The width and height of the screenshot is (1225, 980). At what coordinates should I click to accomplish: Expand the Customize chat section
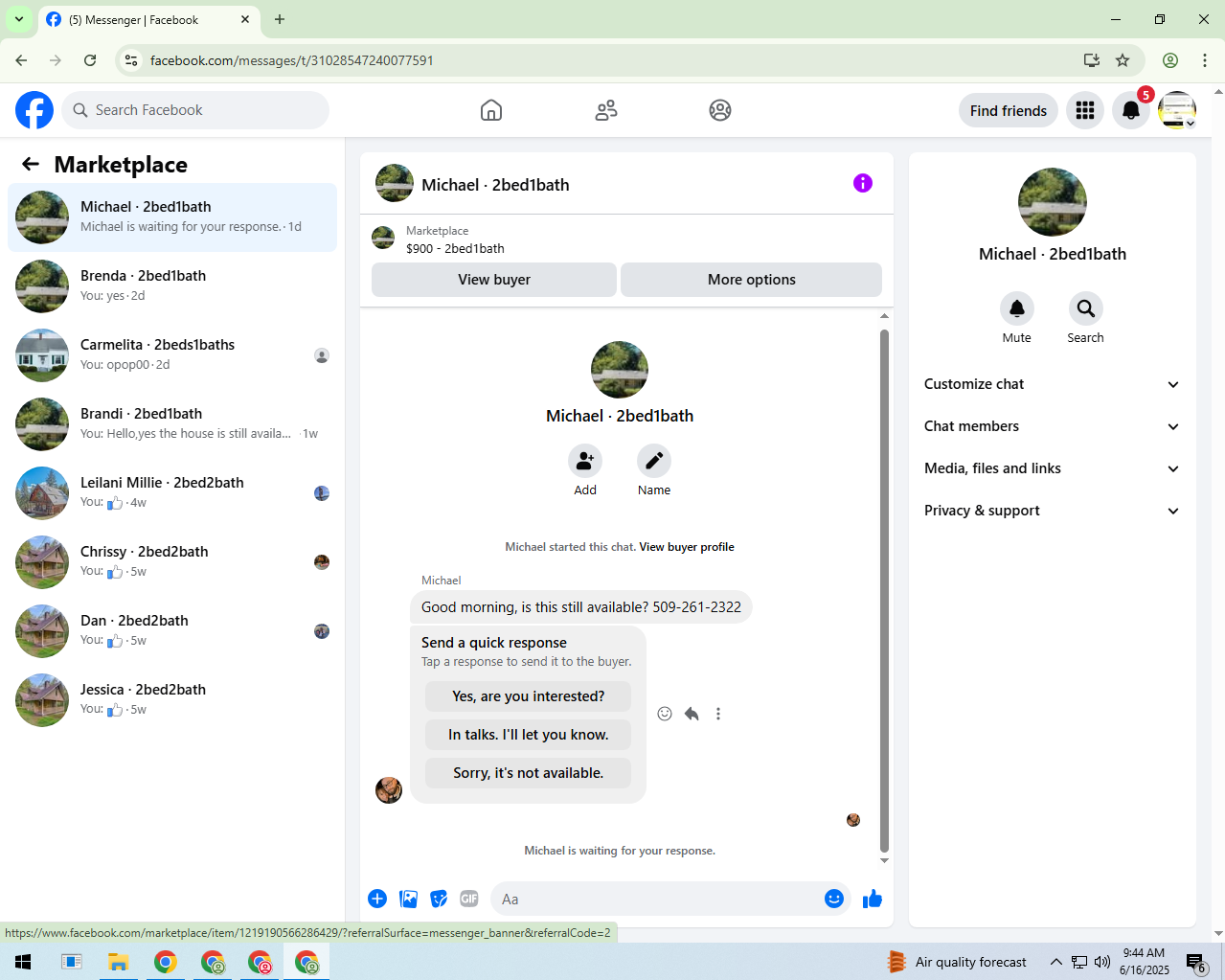pyautogui.click(x=1053, y=384)
